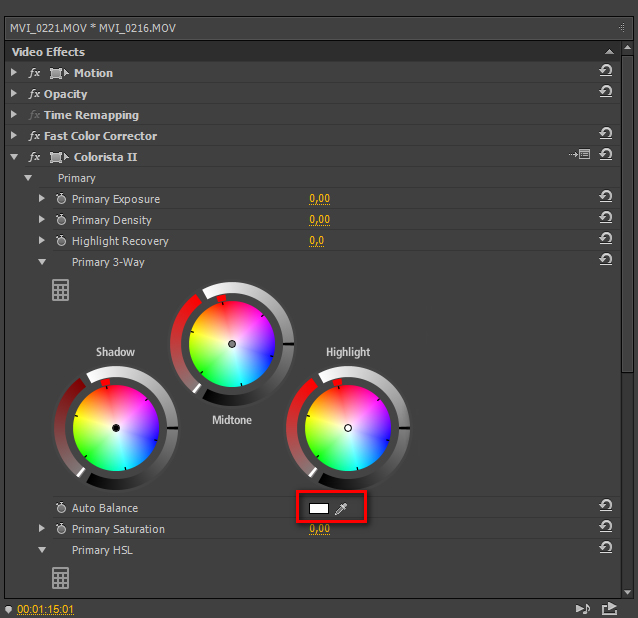The image size is (638, 618).
Task: Expand Fast Color Corrector effect
Action: (14, 135)
